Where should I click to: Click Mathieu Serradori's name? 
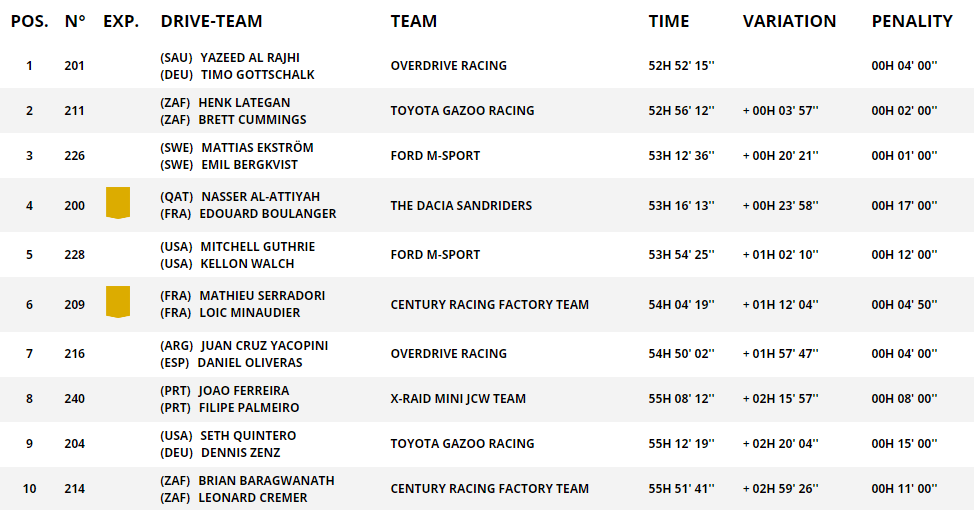(262, 296)
